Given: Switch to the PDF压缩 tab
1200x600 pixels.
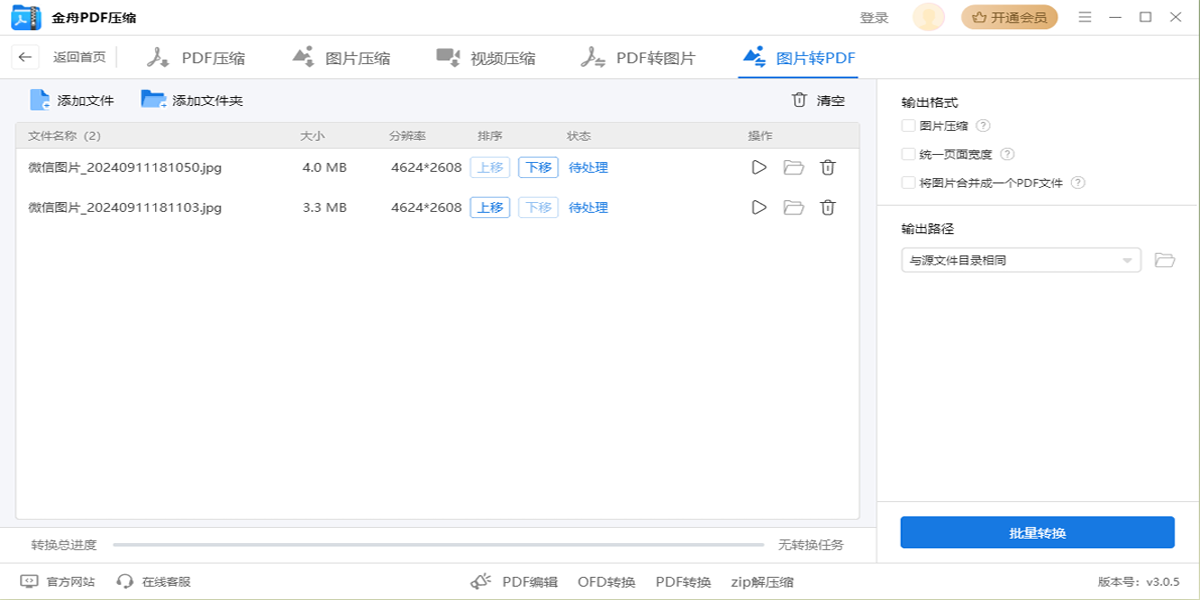Looking at the screenshot, I should point(196,57).
